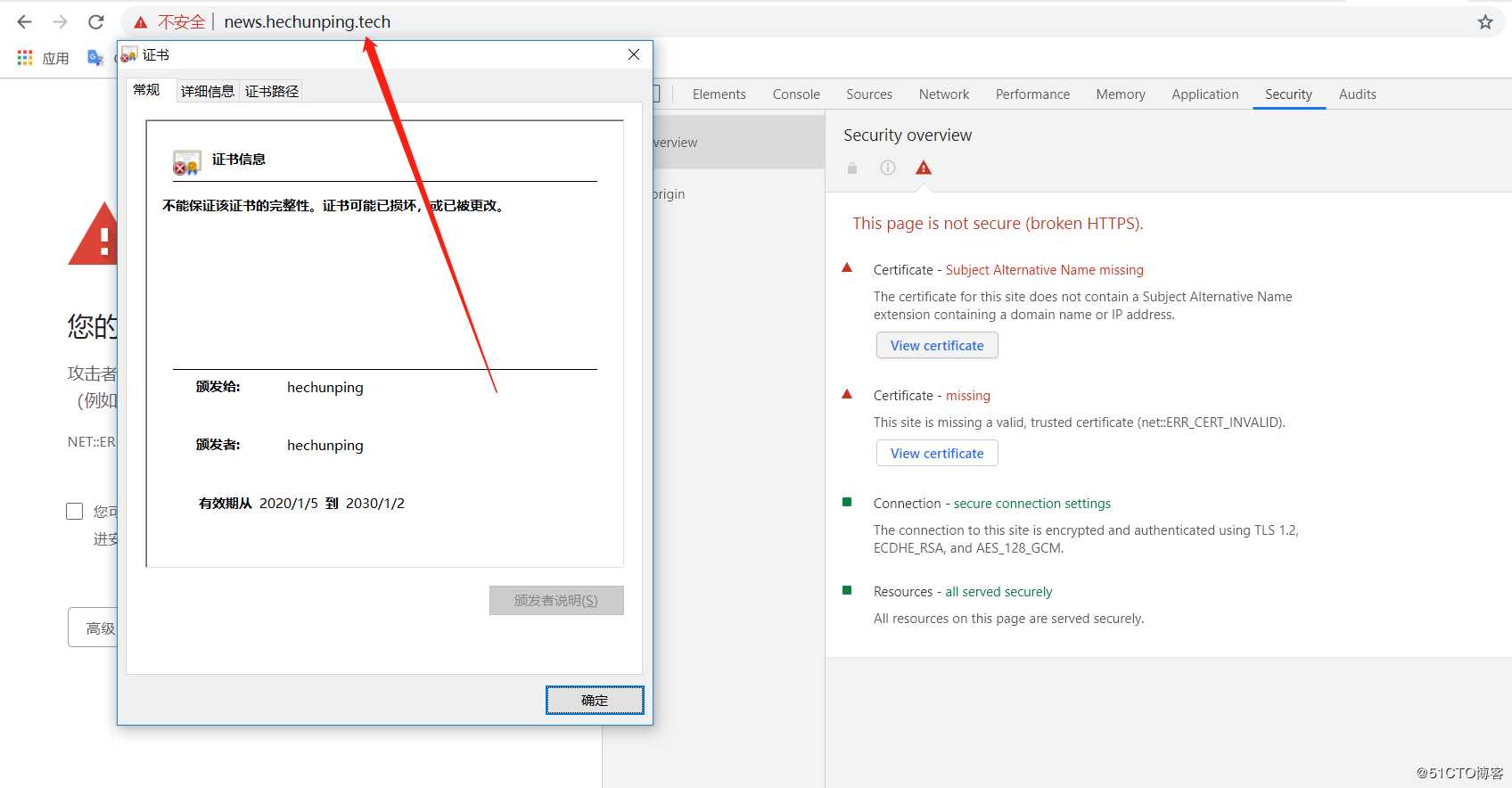Click 'All resources on this page are served securely.'
The height and width of the screenshot is (788, 1512).
(1009, 618)
